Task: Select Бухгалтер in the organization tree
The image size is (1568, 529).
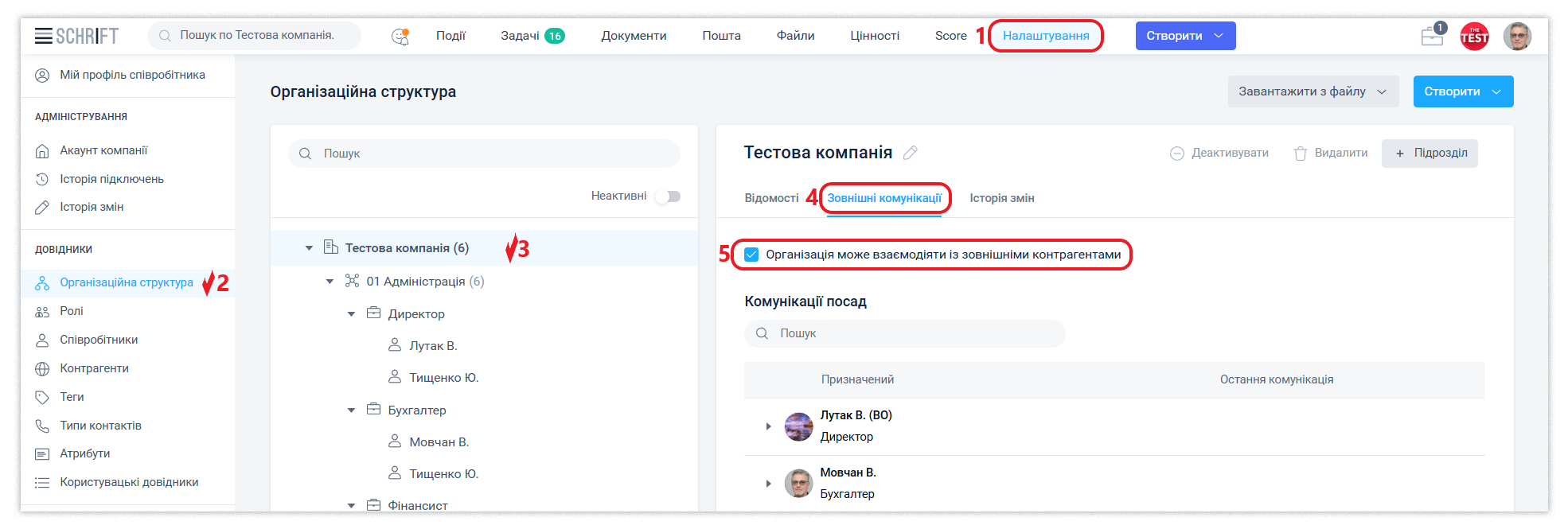Action: click(x=416, y=410)
